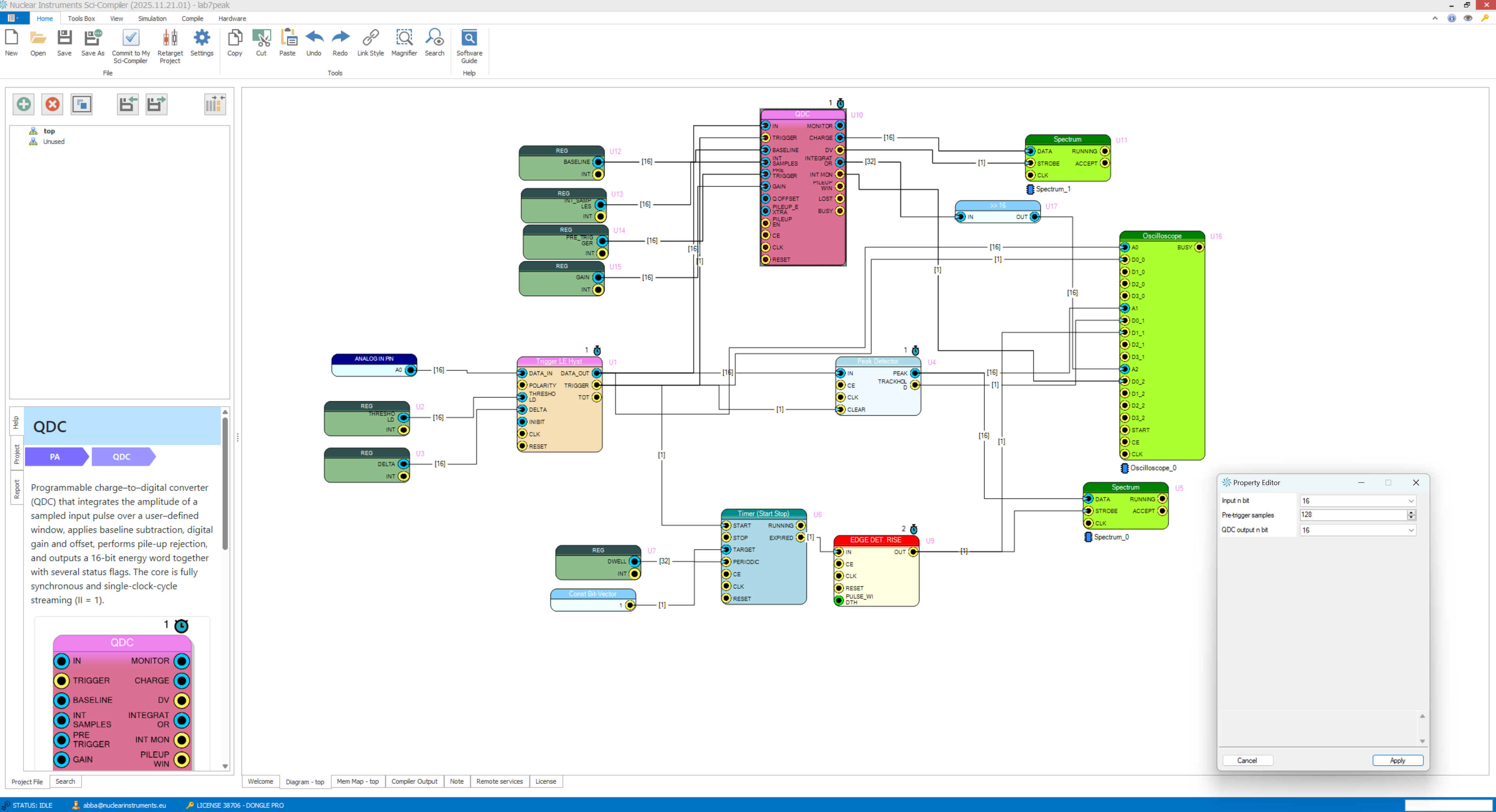Create a New project from the ribbon
Screen dimensions: 1496x812
pos(11,43)
